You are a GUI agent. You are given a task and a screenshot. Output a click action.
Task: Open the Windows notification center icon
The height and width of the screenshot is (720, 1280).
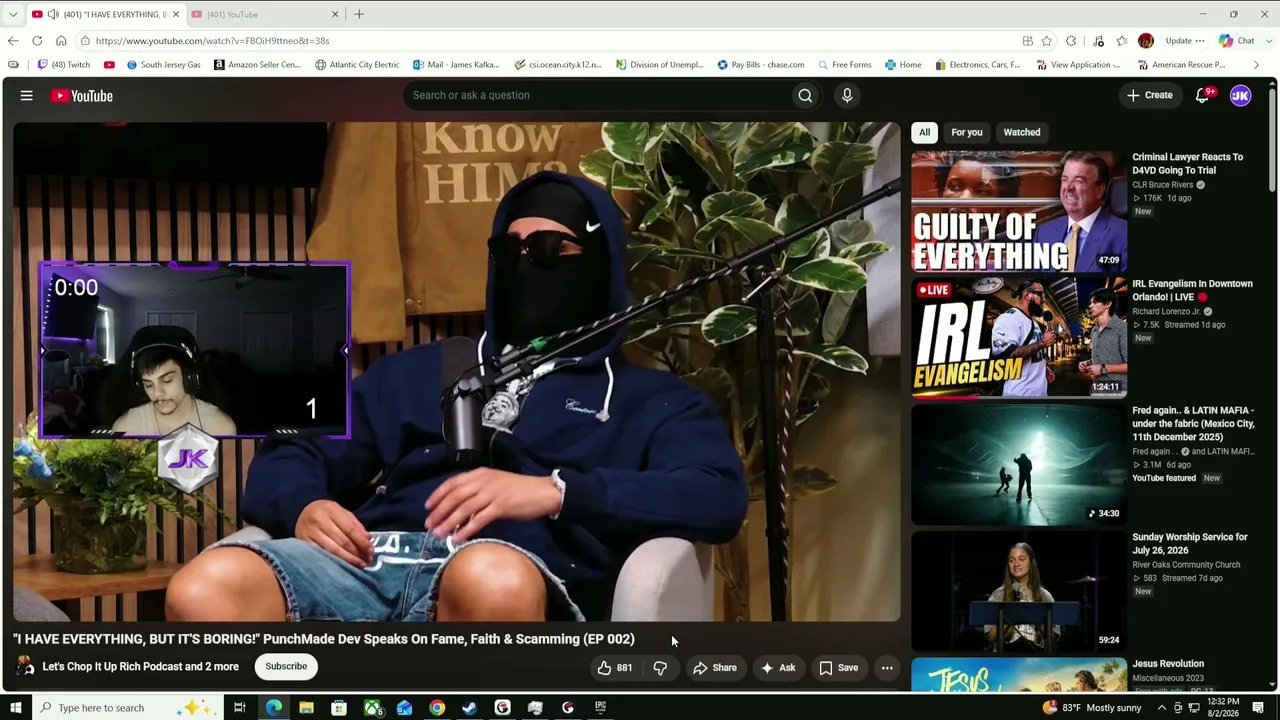coord(1258,708)
